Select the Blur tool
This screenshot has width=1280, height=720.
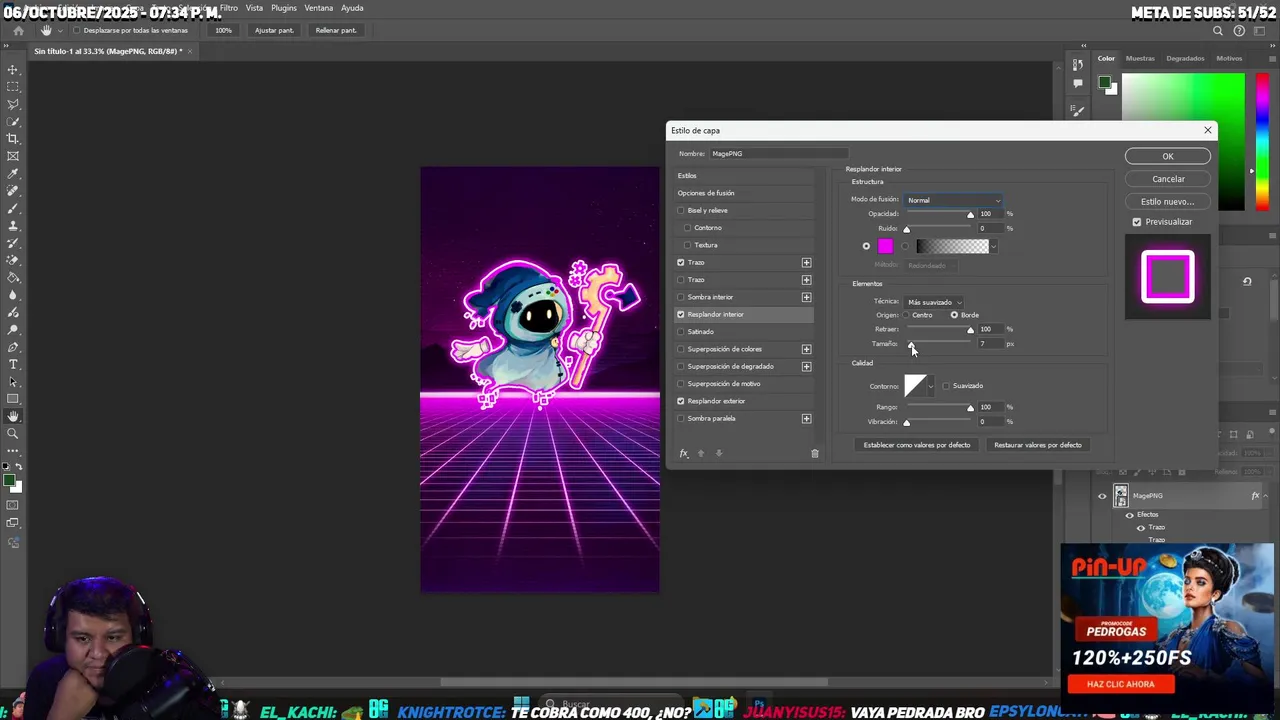(x=13, y=295)
